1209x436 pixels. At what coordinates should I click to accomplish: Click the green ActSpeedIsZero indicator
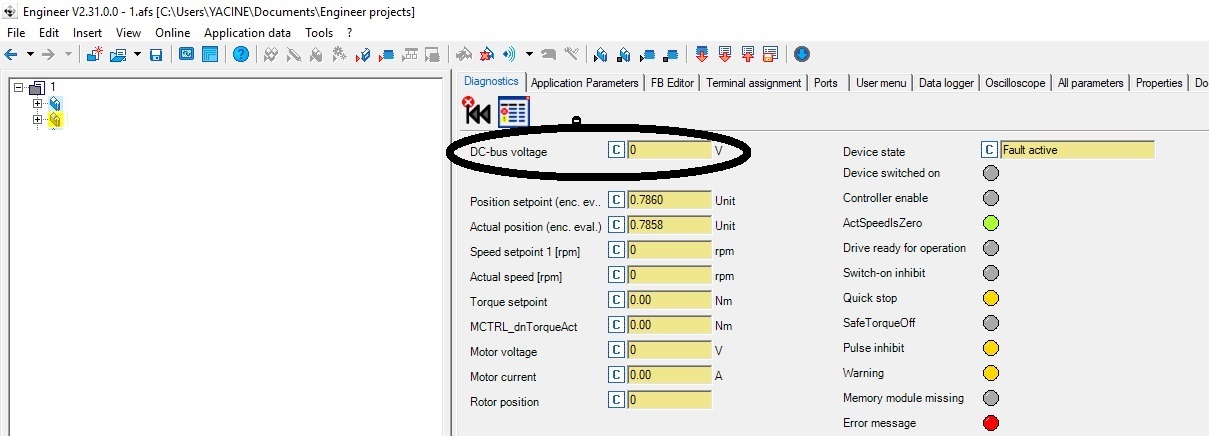click(x=991, y=223)
